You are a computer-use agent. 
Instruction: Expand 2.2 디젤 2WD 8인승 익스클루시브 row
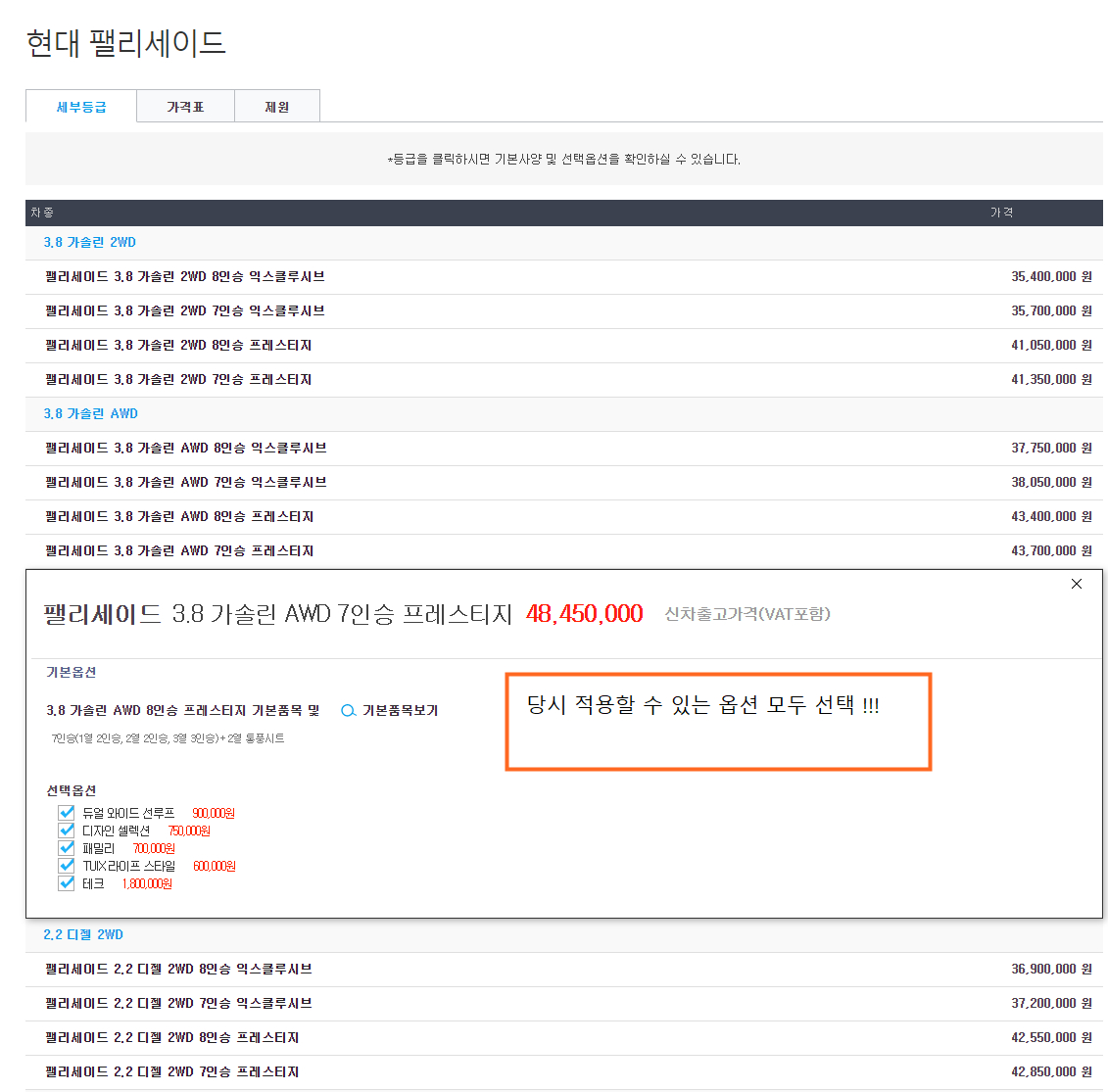[x=564, y=970]
